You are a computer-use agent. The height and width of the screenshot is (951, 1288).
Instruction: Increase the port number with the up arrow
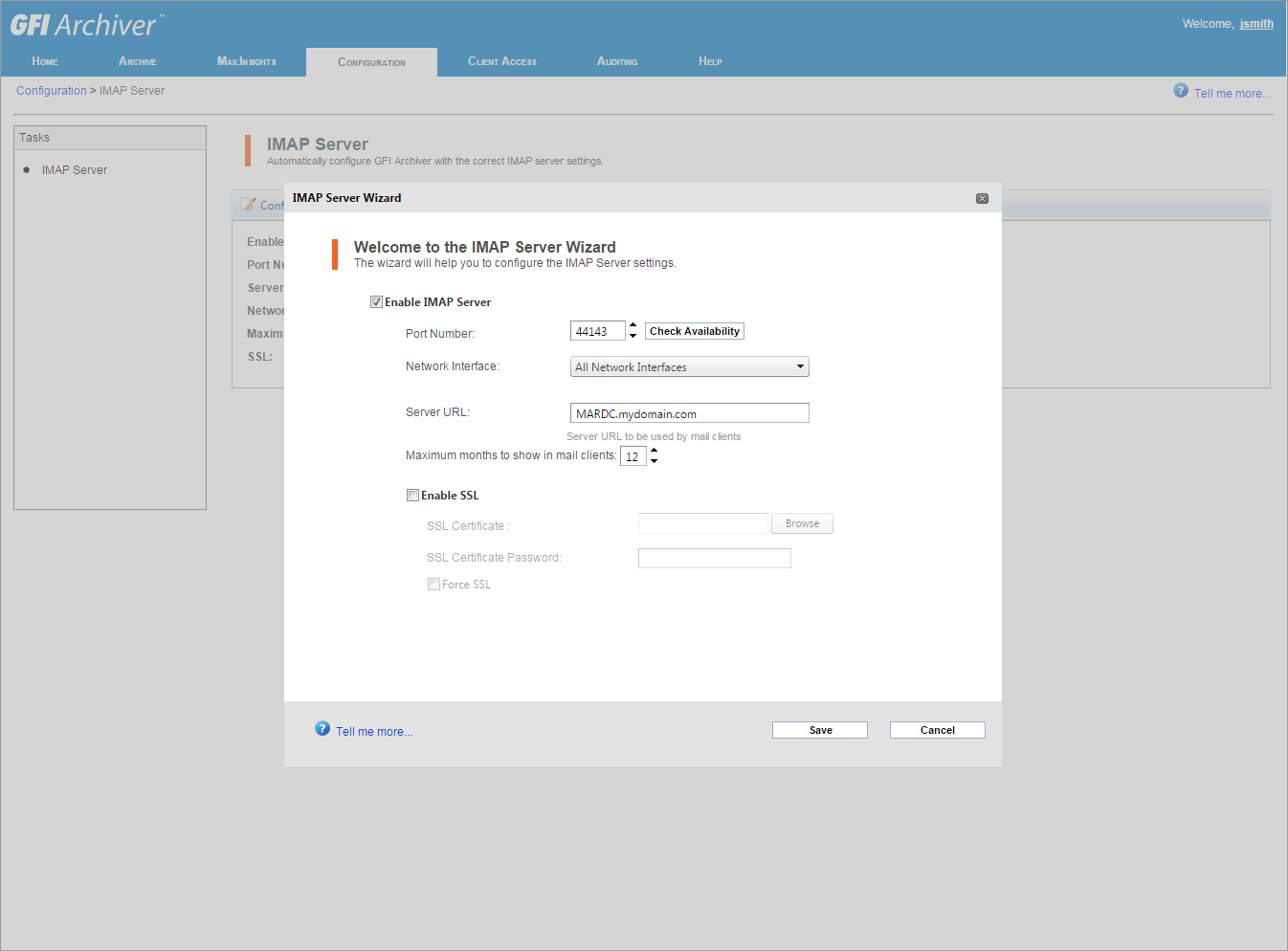(x=633, y=326)
